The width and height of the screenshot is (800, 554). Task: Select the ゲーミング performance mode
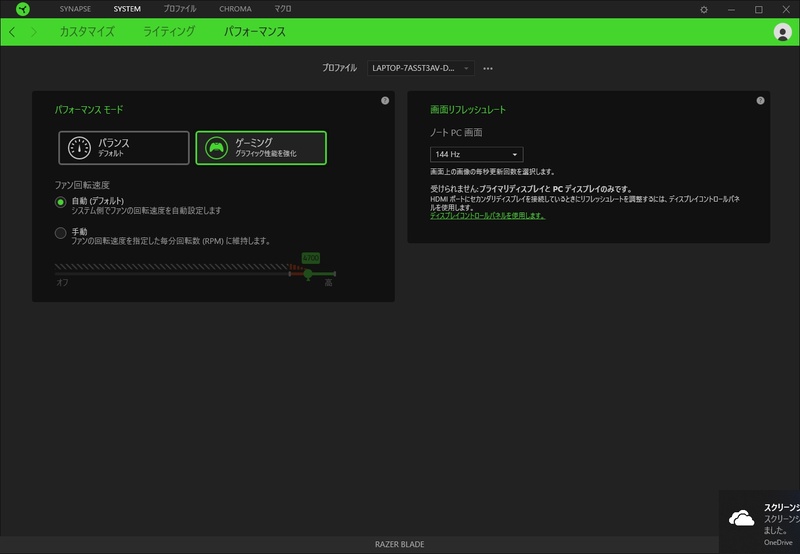(261, 148)
